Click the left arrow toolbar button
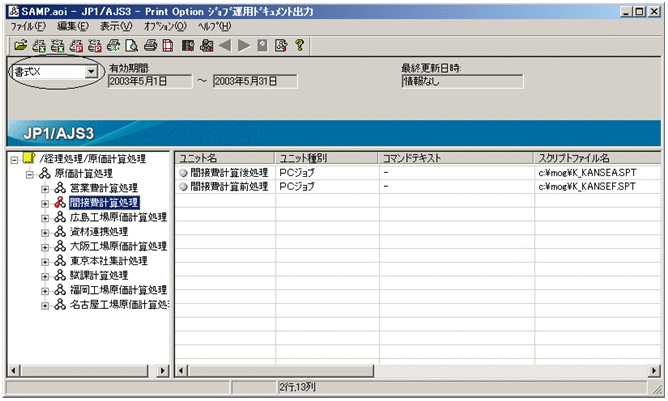Image resolution: width=668 pixels, height=401 pixels. point(225,45)
